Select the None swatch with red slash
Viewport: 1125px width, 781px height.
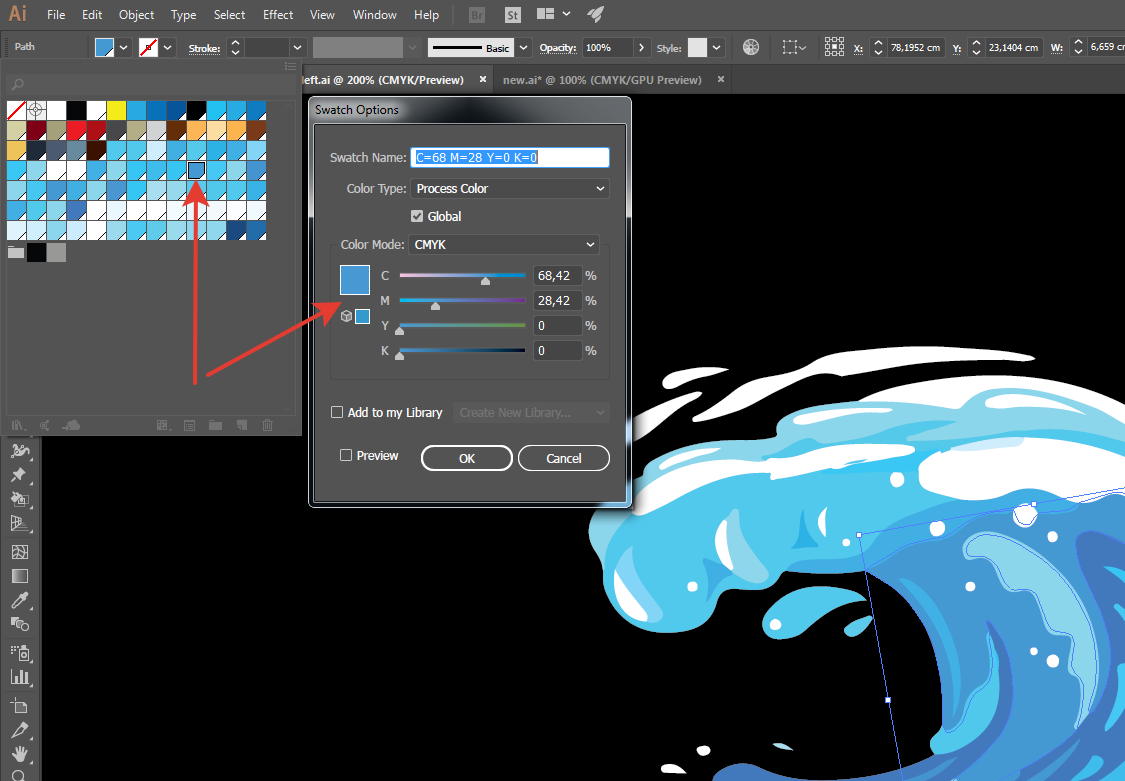(16, 110)
